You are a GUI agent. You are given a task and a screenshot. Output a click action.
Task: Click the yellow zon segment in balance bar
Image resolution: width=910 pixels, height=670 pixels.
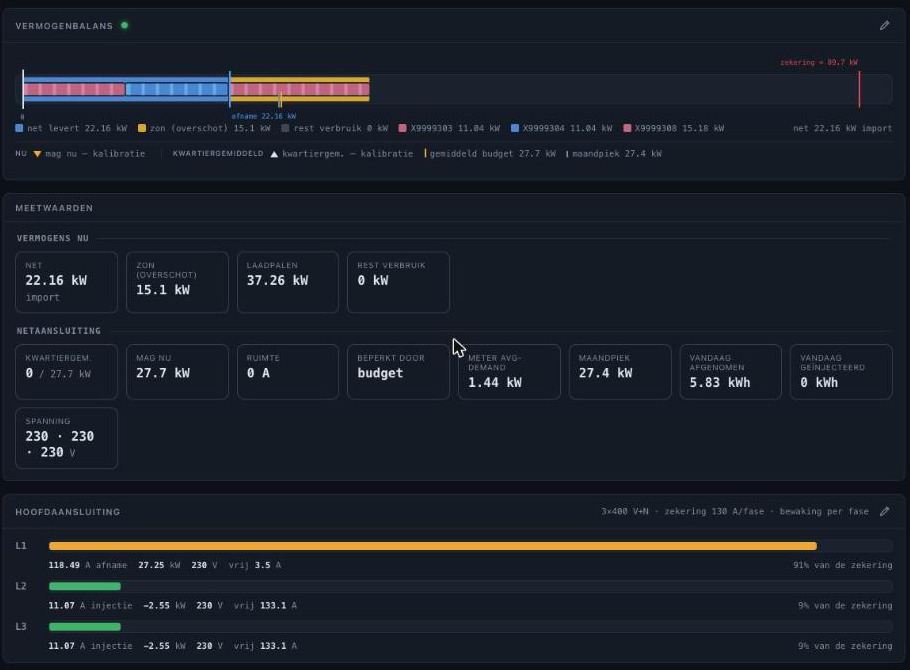[300, 89]
